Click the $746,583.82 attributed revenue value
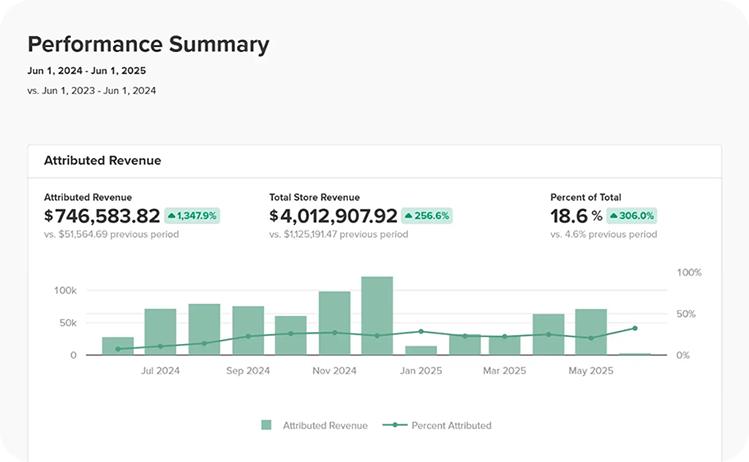Screen dimensions: 749x462 coord(102,216)
